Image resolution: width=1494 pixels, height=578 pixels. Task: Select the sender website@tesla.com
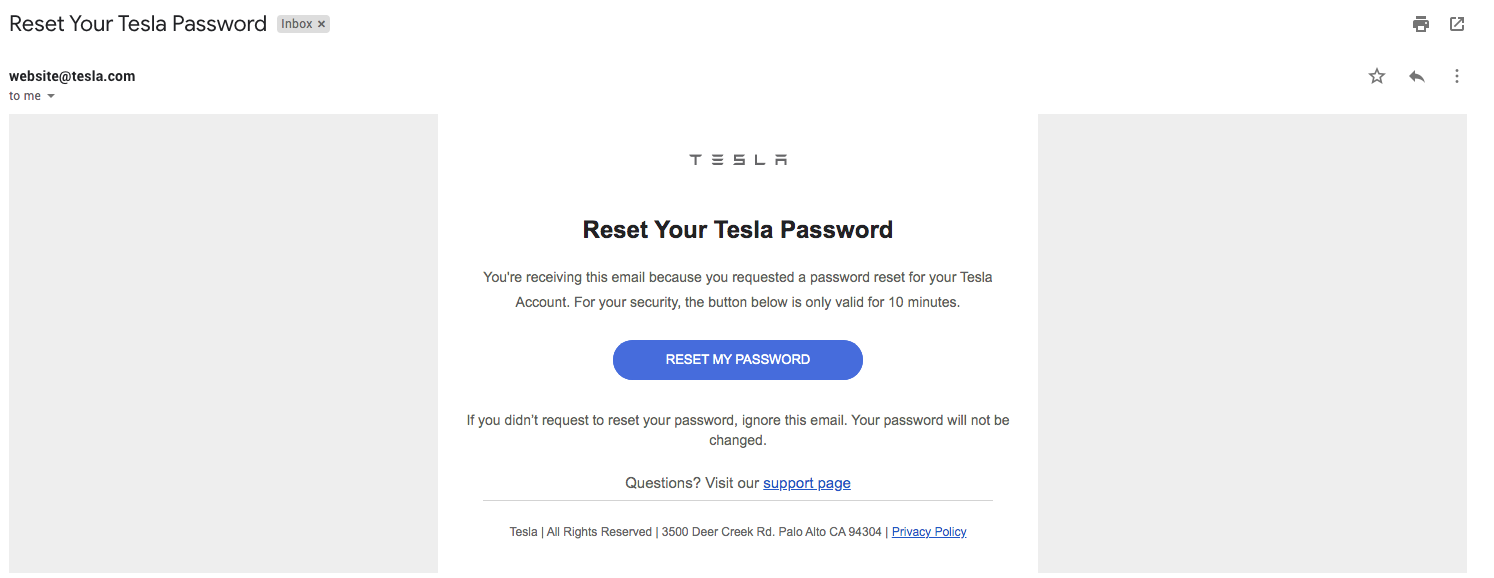coord(72,76)
